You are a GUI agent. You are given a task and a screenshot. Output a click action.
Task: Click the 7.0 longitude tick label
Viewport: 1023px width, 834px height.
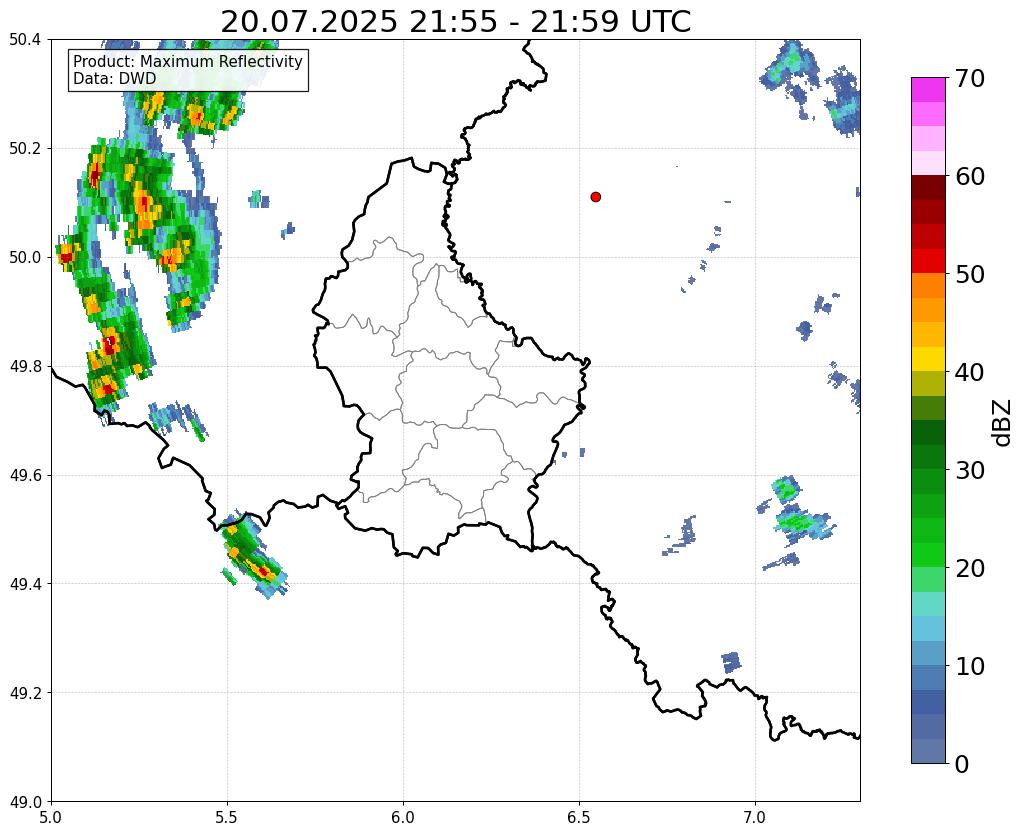click(755, 817)
